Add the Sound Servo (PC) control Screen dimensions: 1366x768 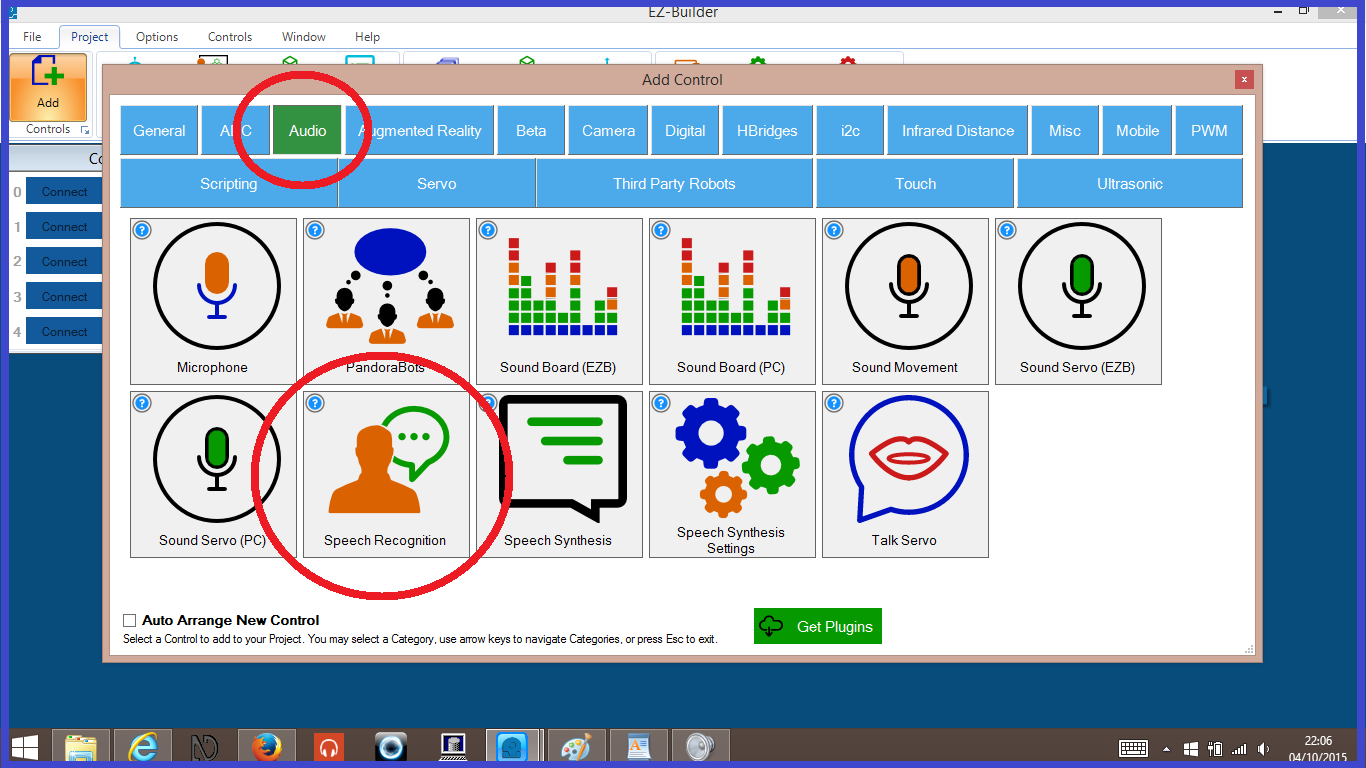[213, 474]
